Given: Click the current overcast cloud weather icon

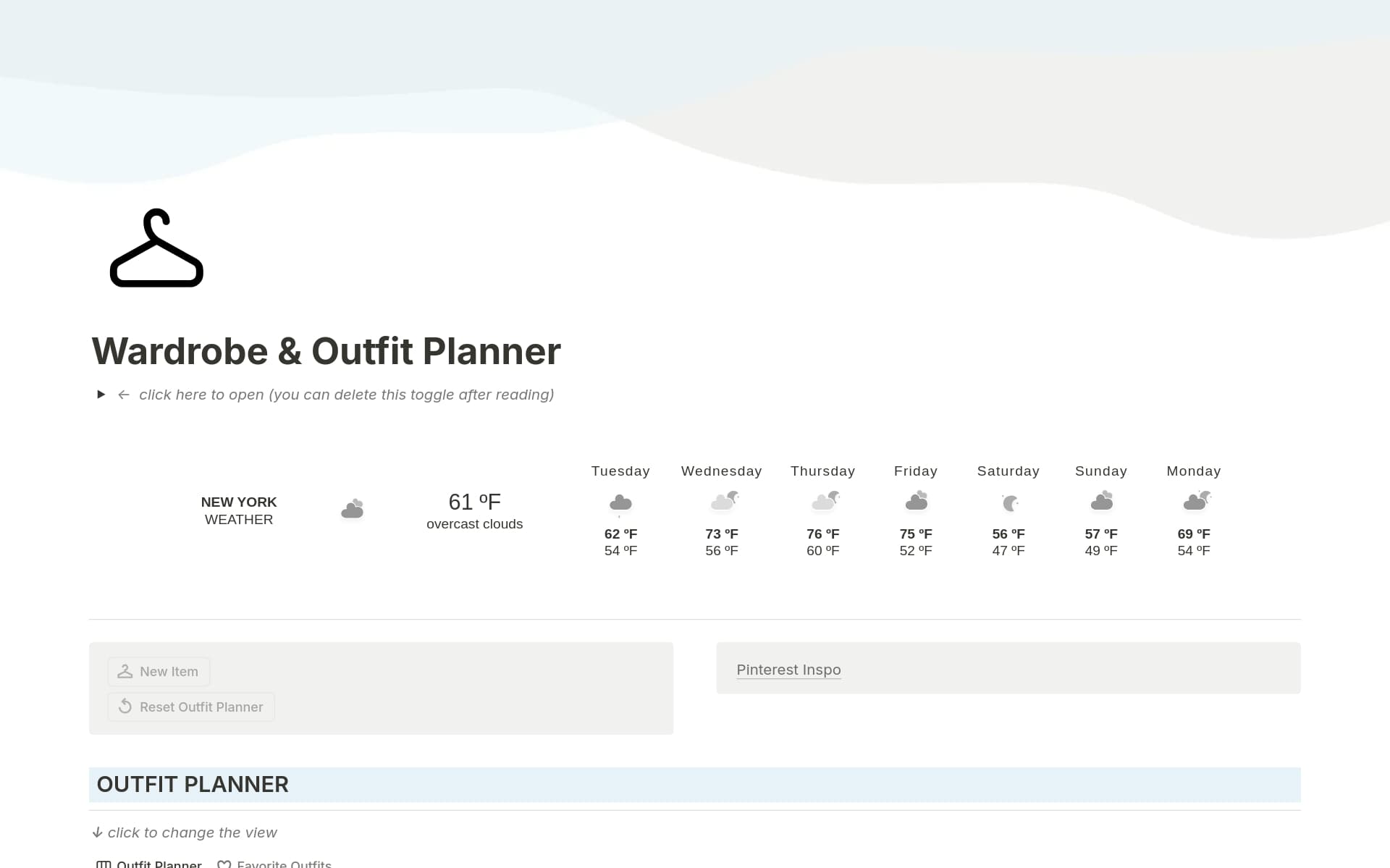Looking at the screenshot, I should click(353, 509).
